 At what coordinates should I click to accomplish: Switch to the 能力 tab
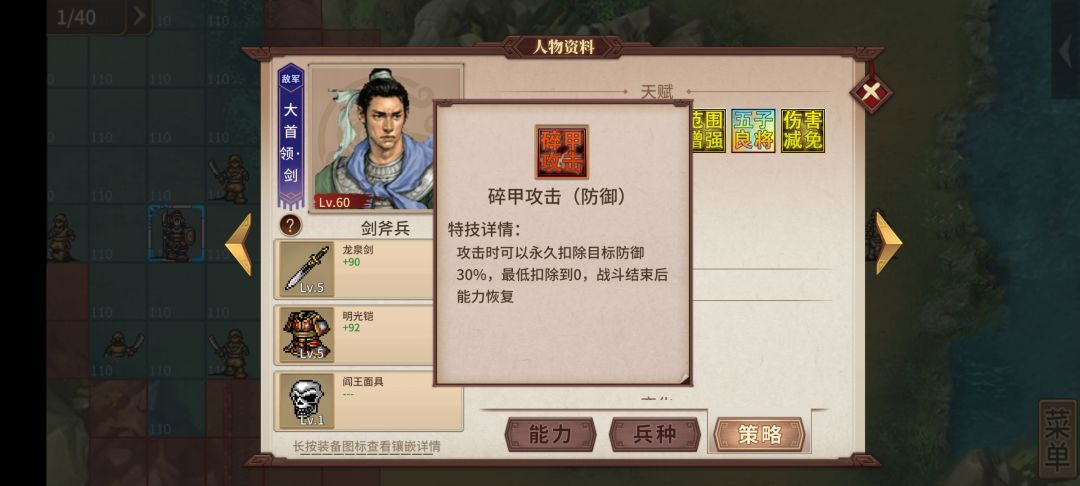(x=550, y=434)
